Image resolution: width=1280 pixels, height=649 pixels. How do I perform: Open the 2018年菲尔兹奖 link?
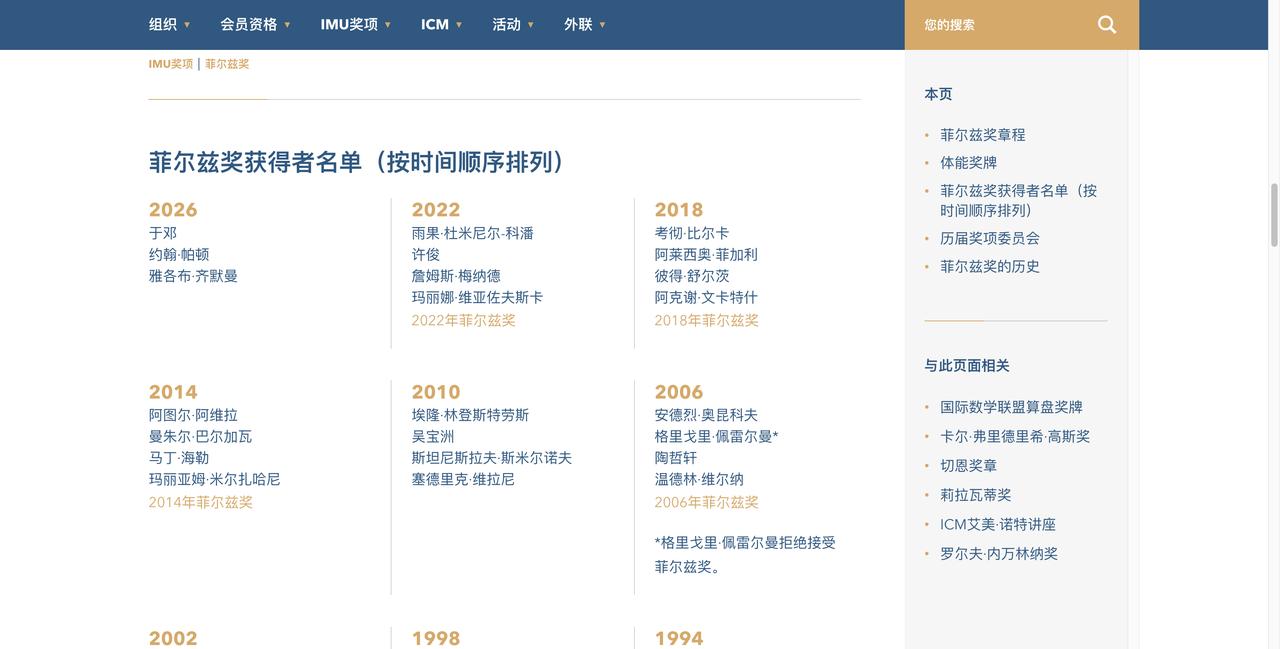(x=707, y=321)
